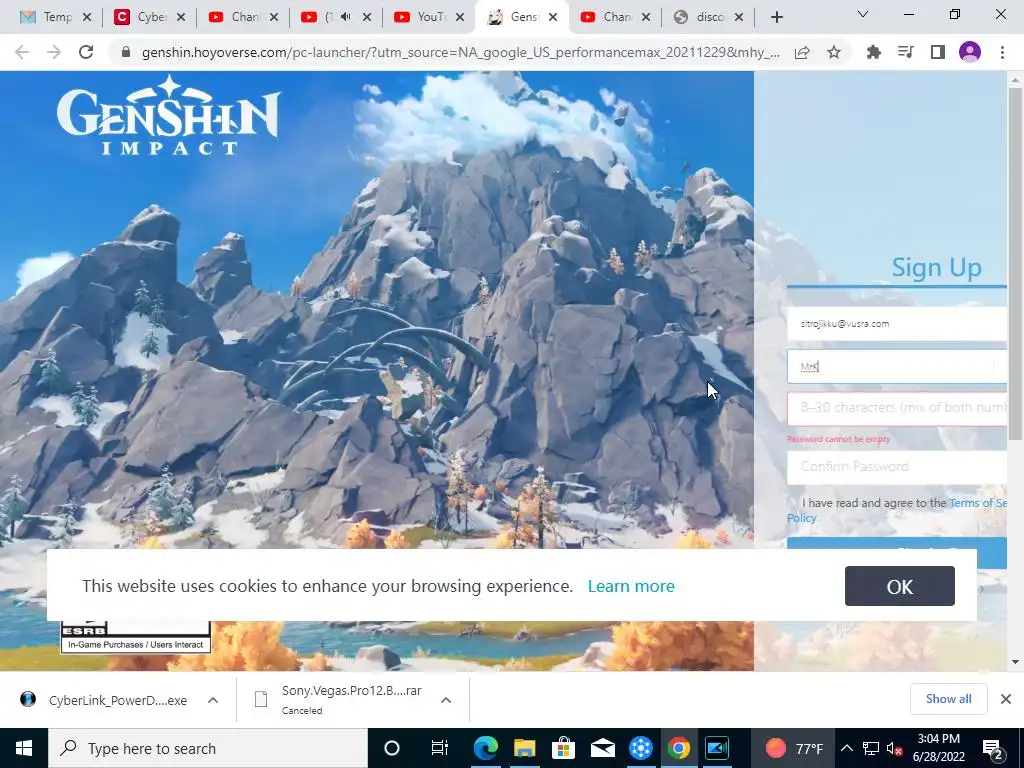Open the Windows Start menu

[24, 748]
